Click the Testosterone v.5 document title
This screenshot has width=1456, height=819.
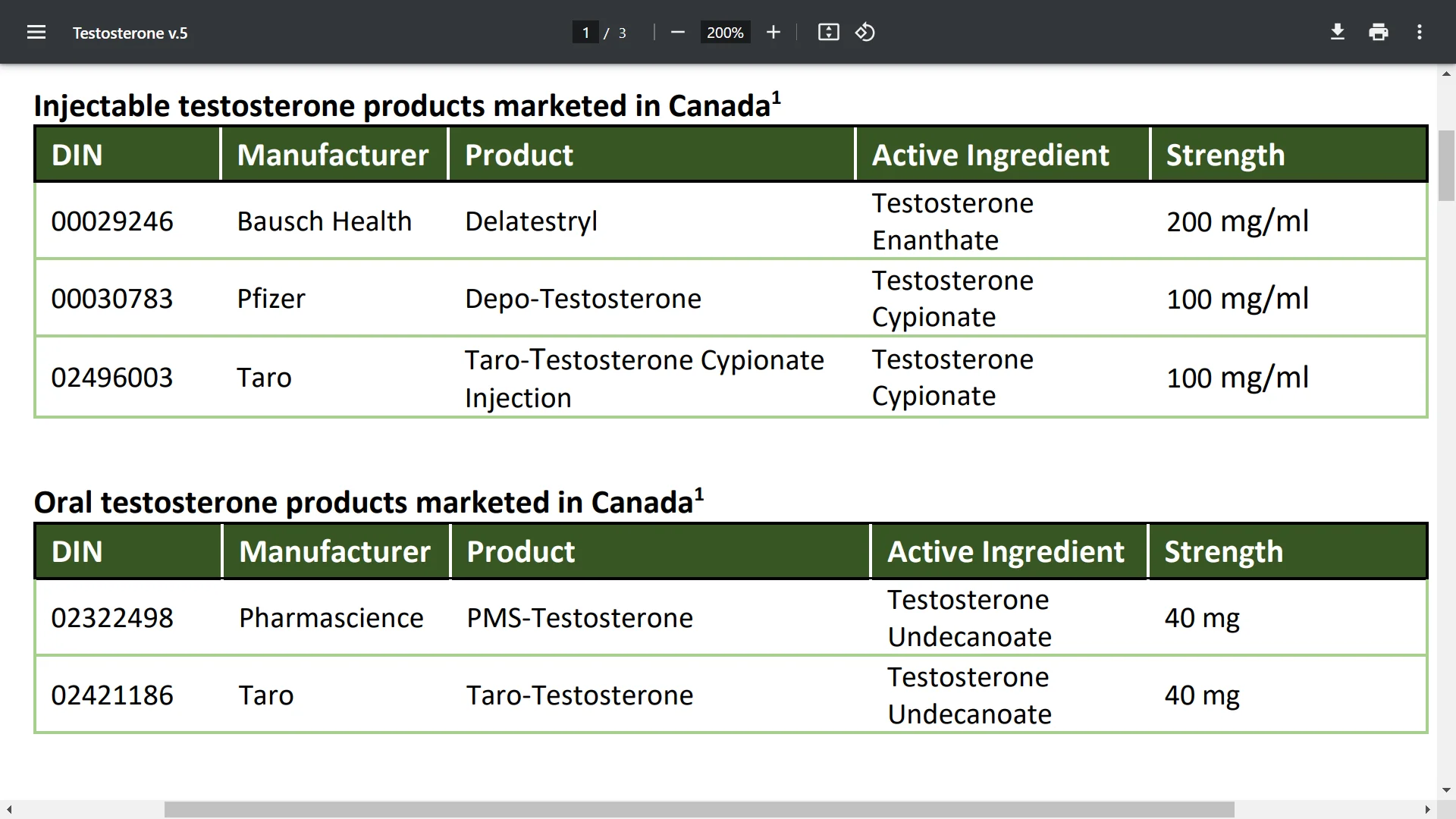[x=130, y=33]
